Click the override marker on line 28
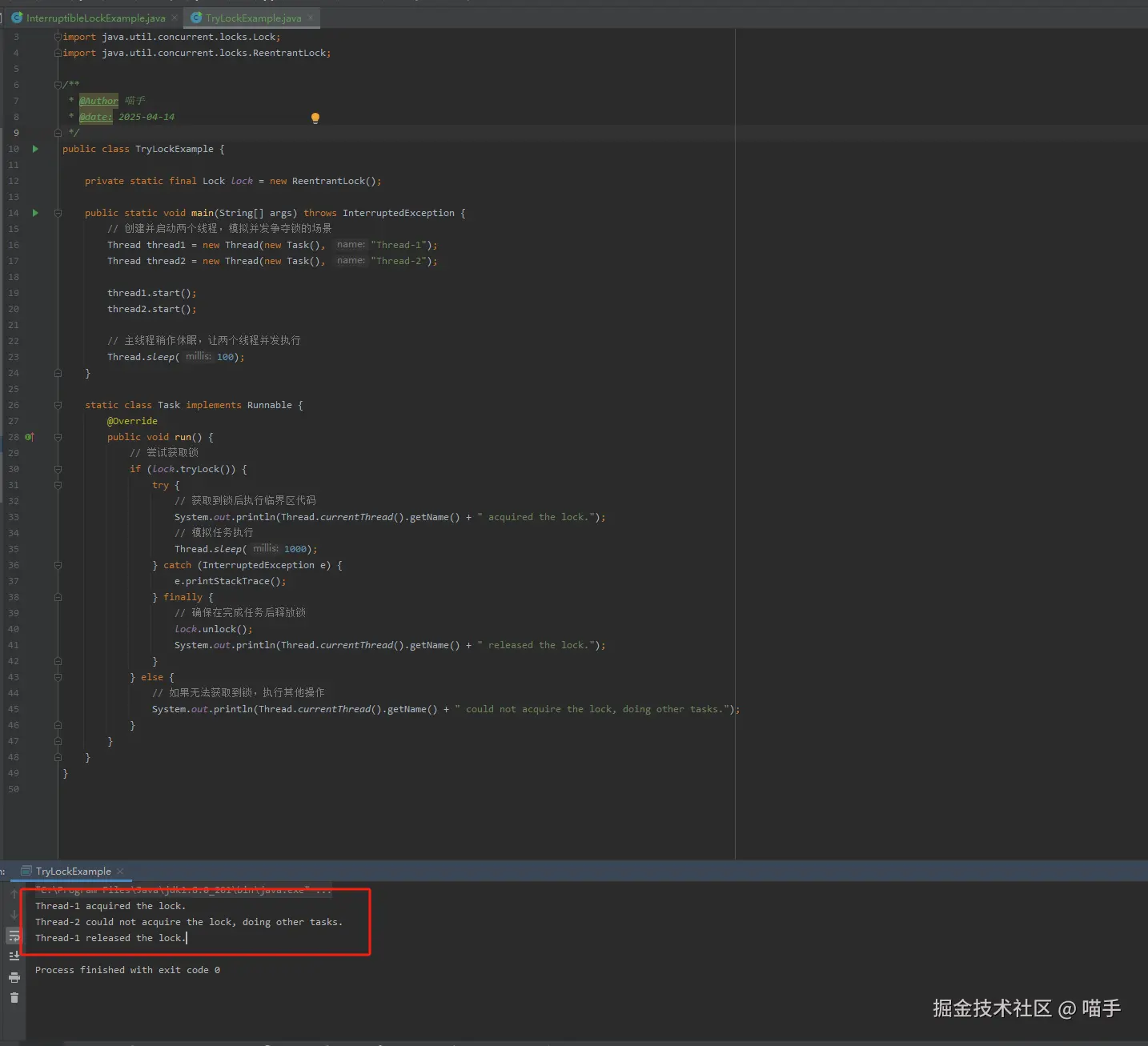 point(30,437)
